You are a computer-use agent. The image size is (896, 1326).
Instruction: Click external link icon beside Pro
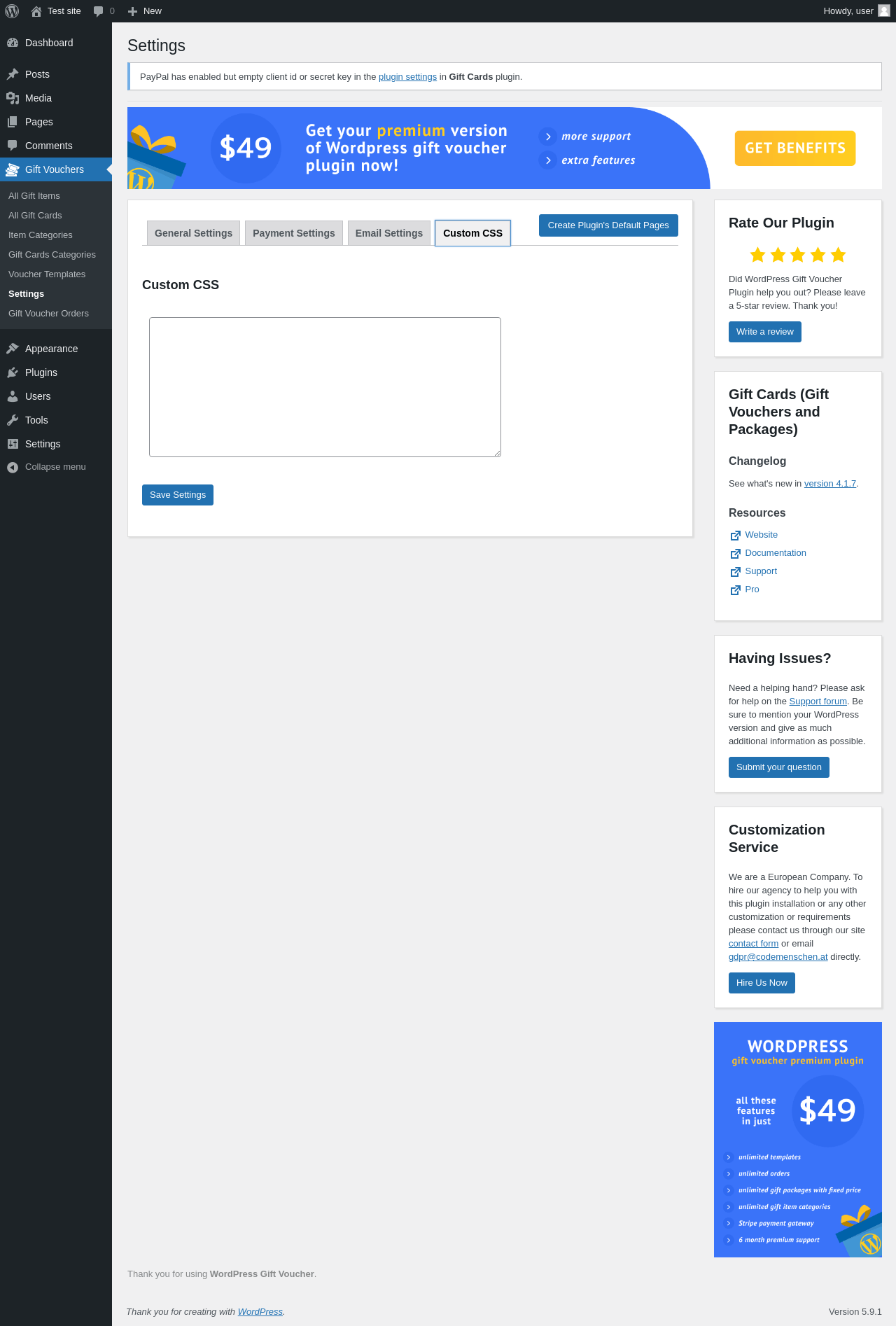(735, 590)
